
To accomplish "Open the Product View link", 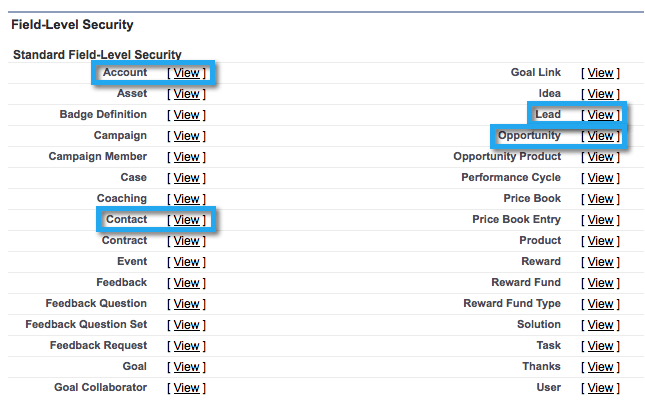I will click(601, 241).
